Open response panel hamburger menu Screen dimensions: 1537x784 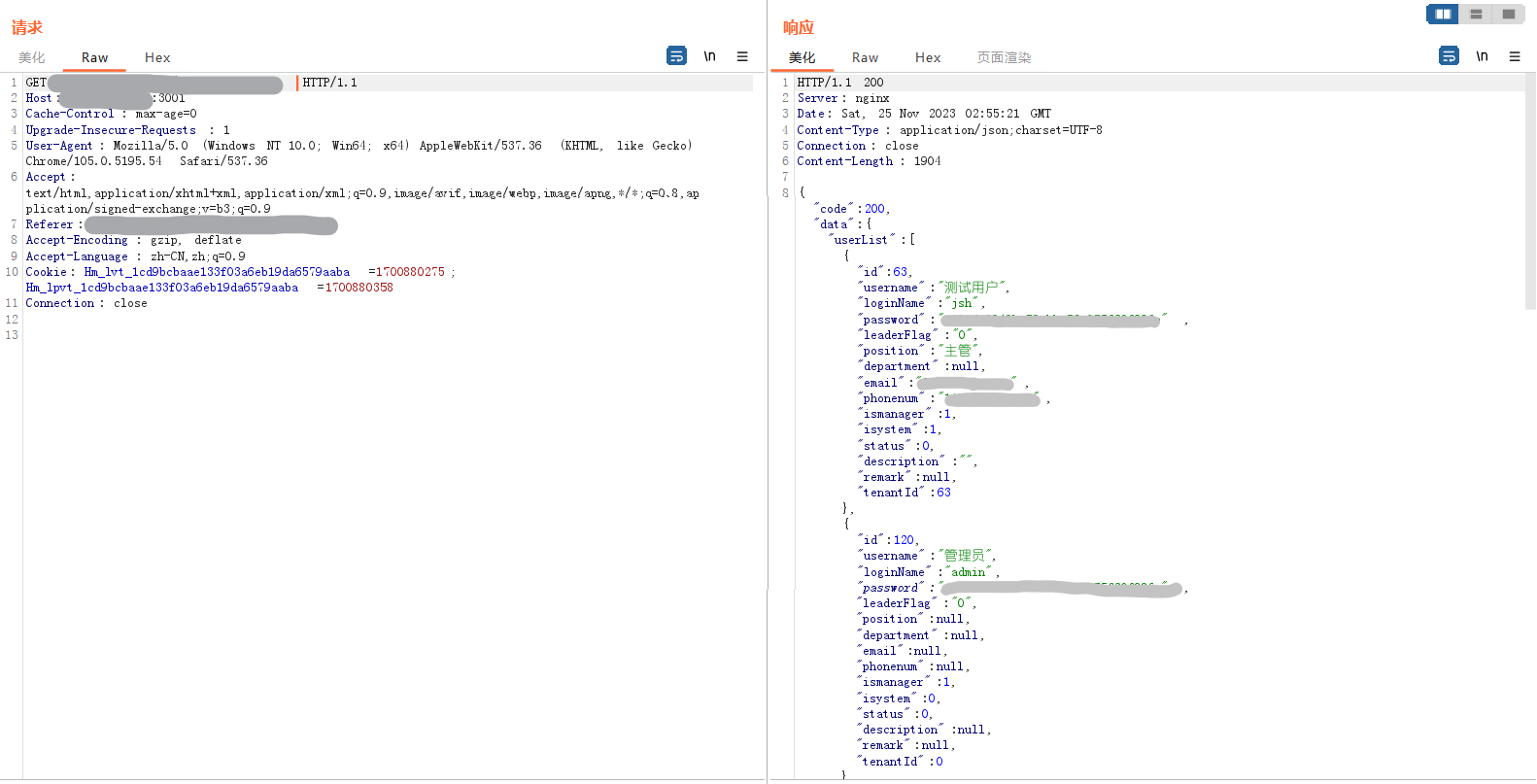pyautogui.click(x=1515, y=56)
